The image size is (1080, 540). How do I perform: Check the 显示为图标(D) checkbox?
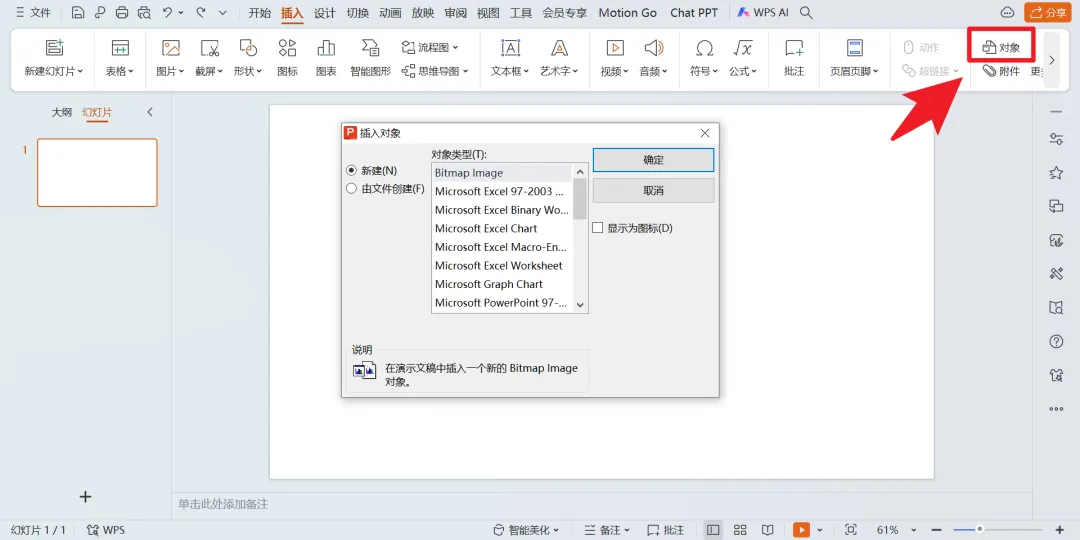click(597, 227)
